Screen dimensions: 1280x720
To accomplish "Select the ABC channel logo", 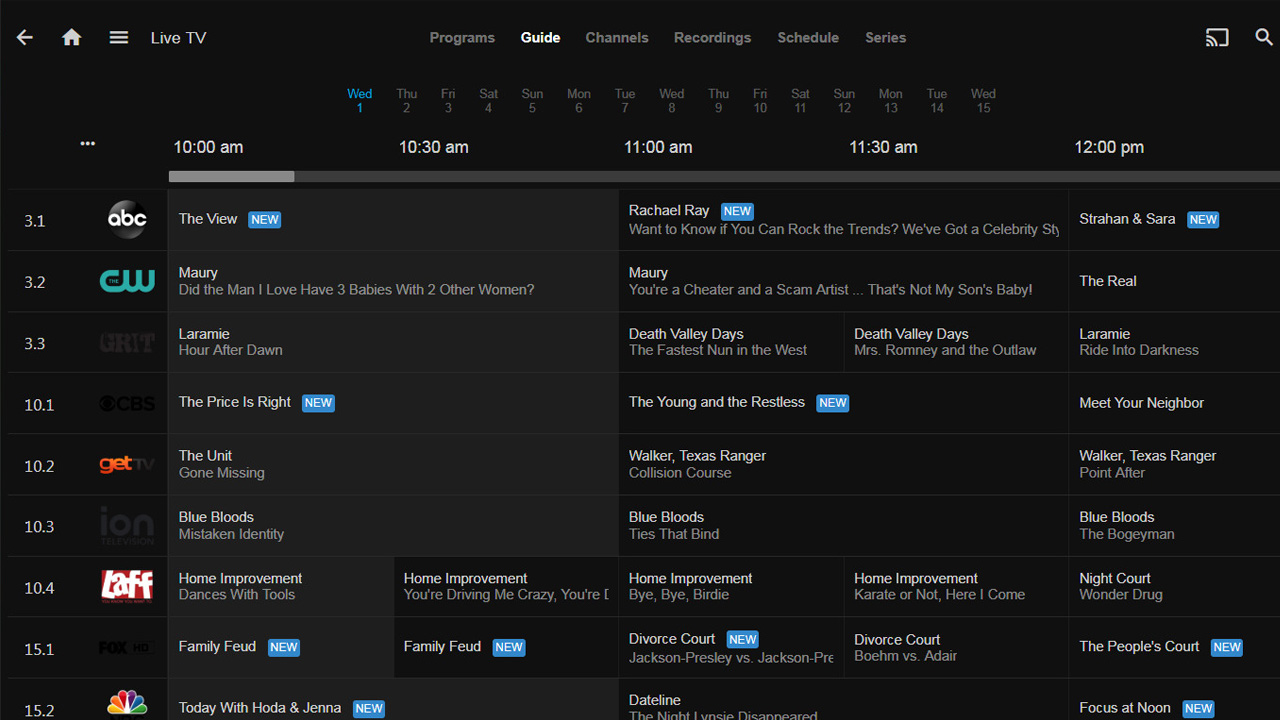I will pos(127,220).
